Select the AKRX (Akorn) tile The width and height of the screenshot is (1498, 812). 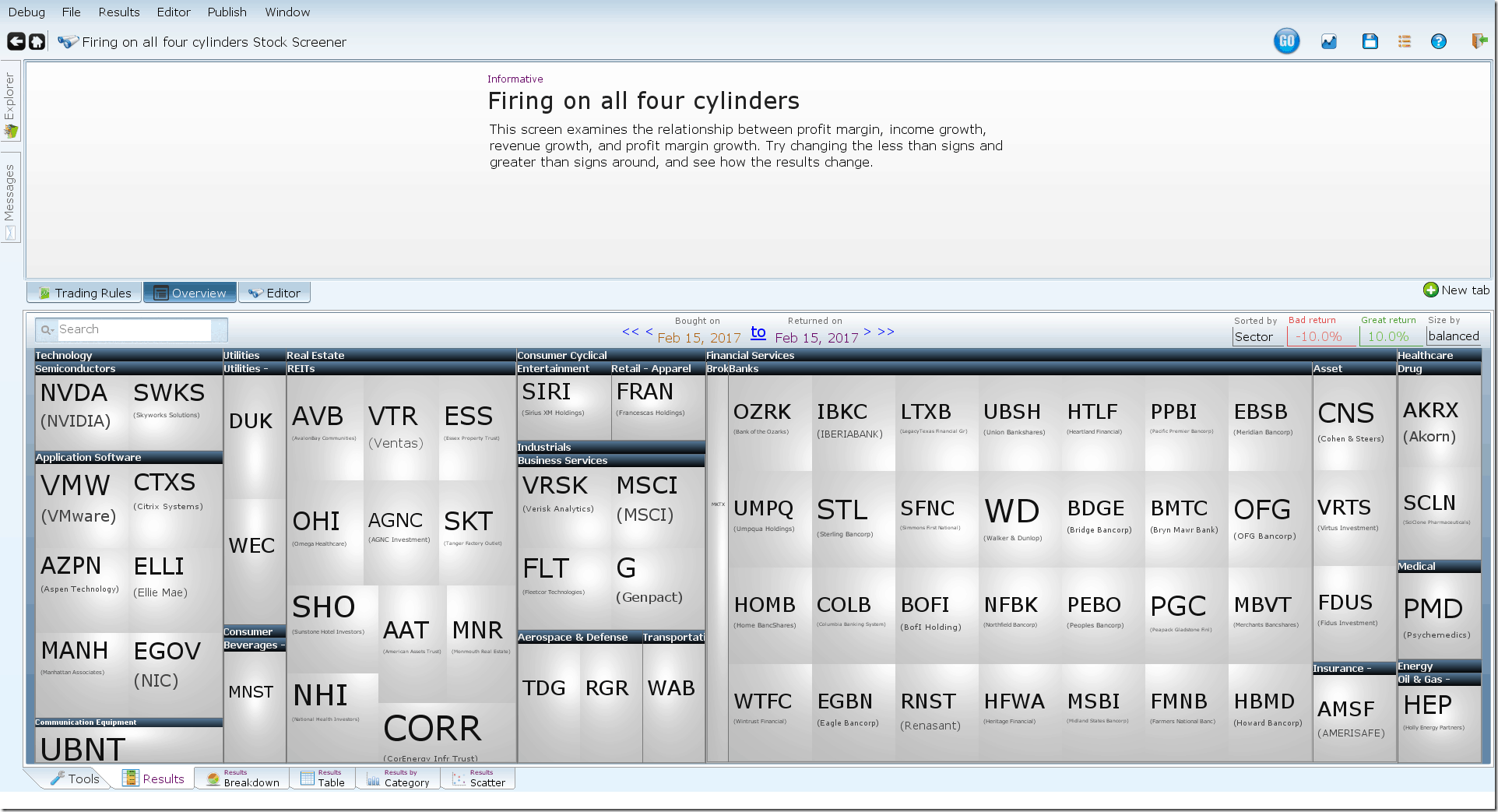tap(1439, 421)
